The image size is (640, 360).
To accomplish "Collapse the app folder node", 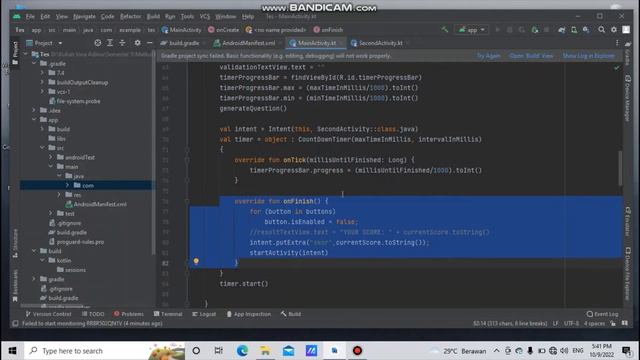I will [34, 120].
